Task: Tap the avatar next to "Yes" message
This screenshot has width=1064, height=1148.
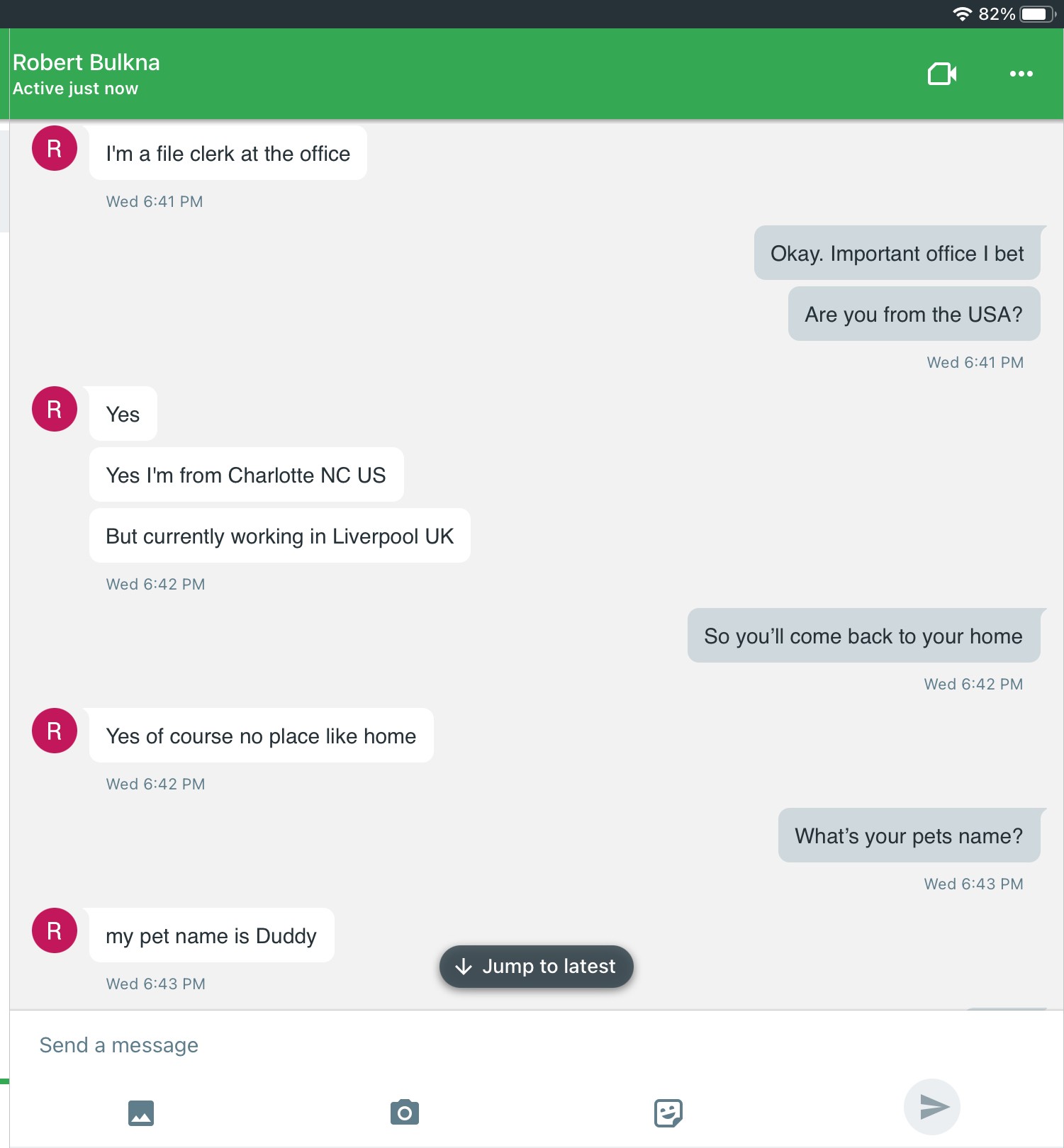Action: point(55,410)
